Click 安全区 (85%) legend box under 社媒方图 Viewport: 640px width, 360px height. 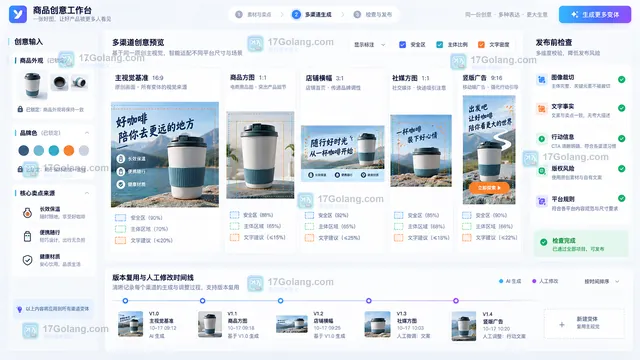(x=399, y=215)
